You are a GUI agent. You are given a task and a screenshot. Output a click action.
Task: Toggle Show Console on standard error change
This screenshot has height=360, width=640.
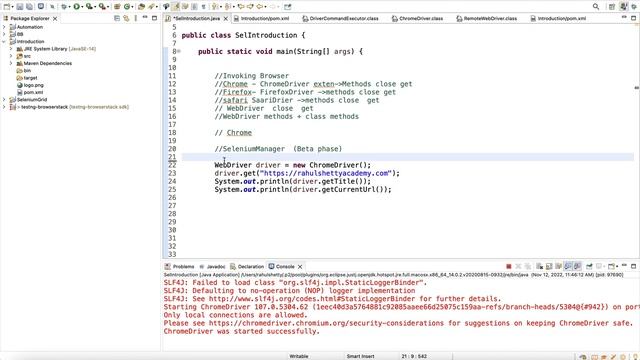577,267
